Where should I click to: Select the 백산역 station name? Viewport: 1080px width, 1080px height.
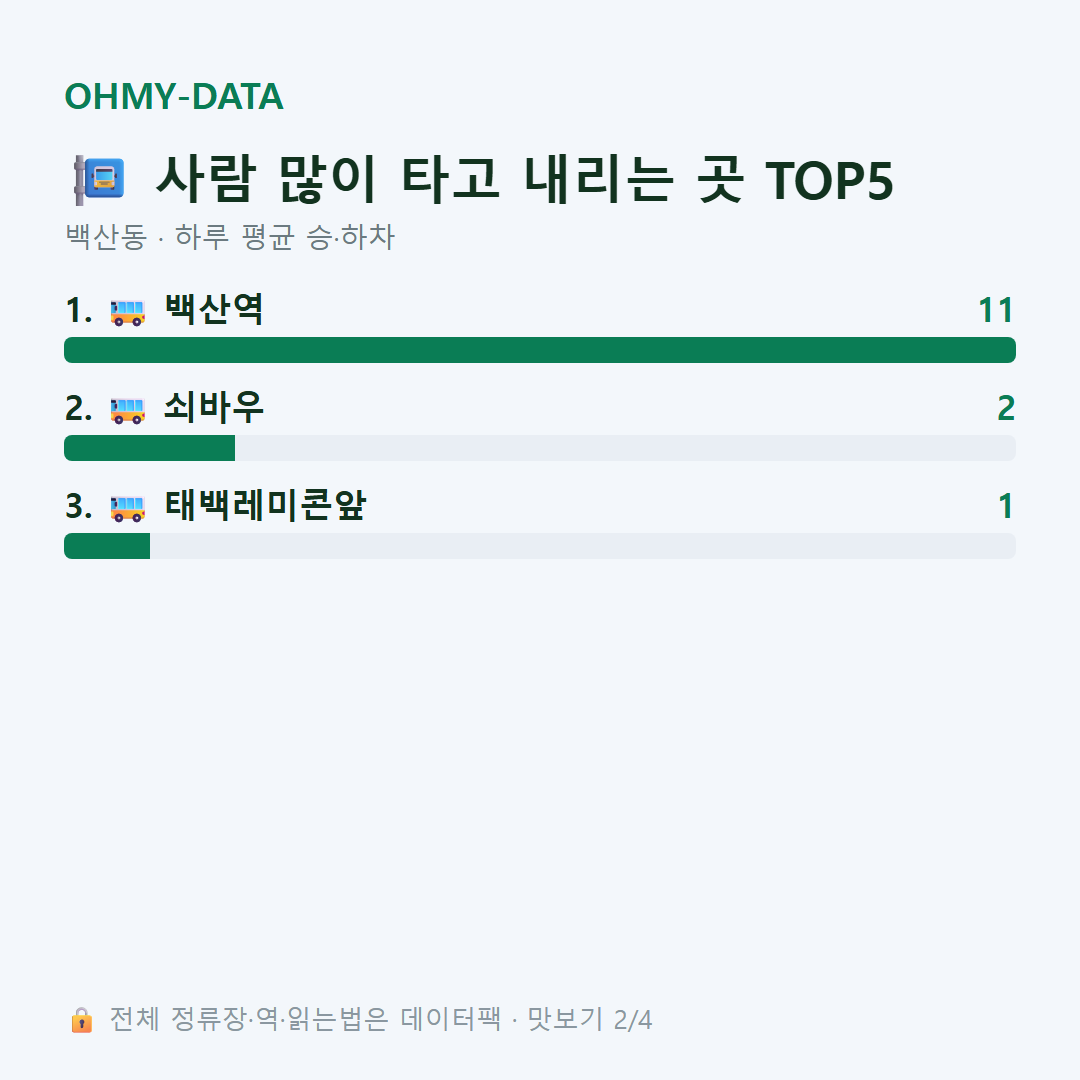pos(214,309)
